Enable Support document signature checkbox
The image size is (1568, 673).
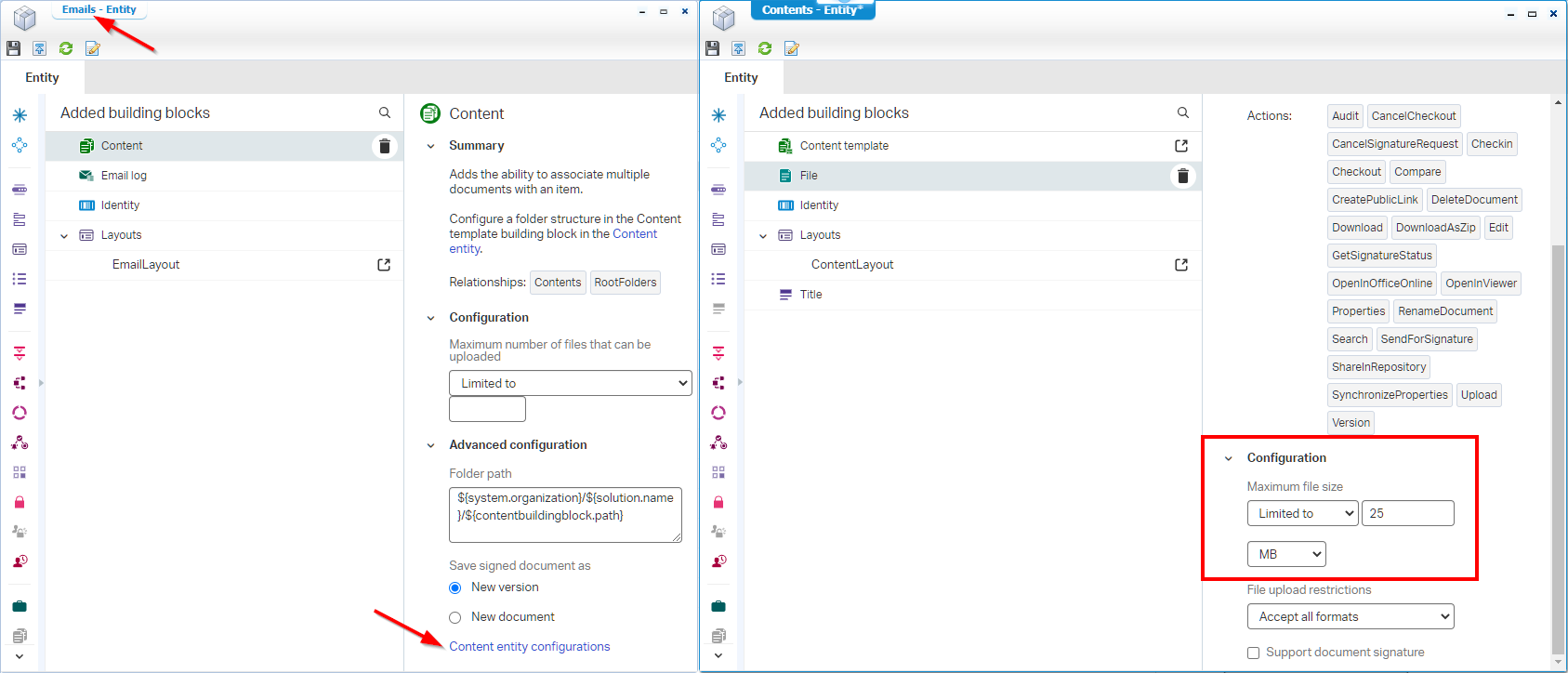pos(1253,653)
